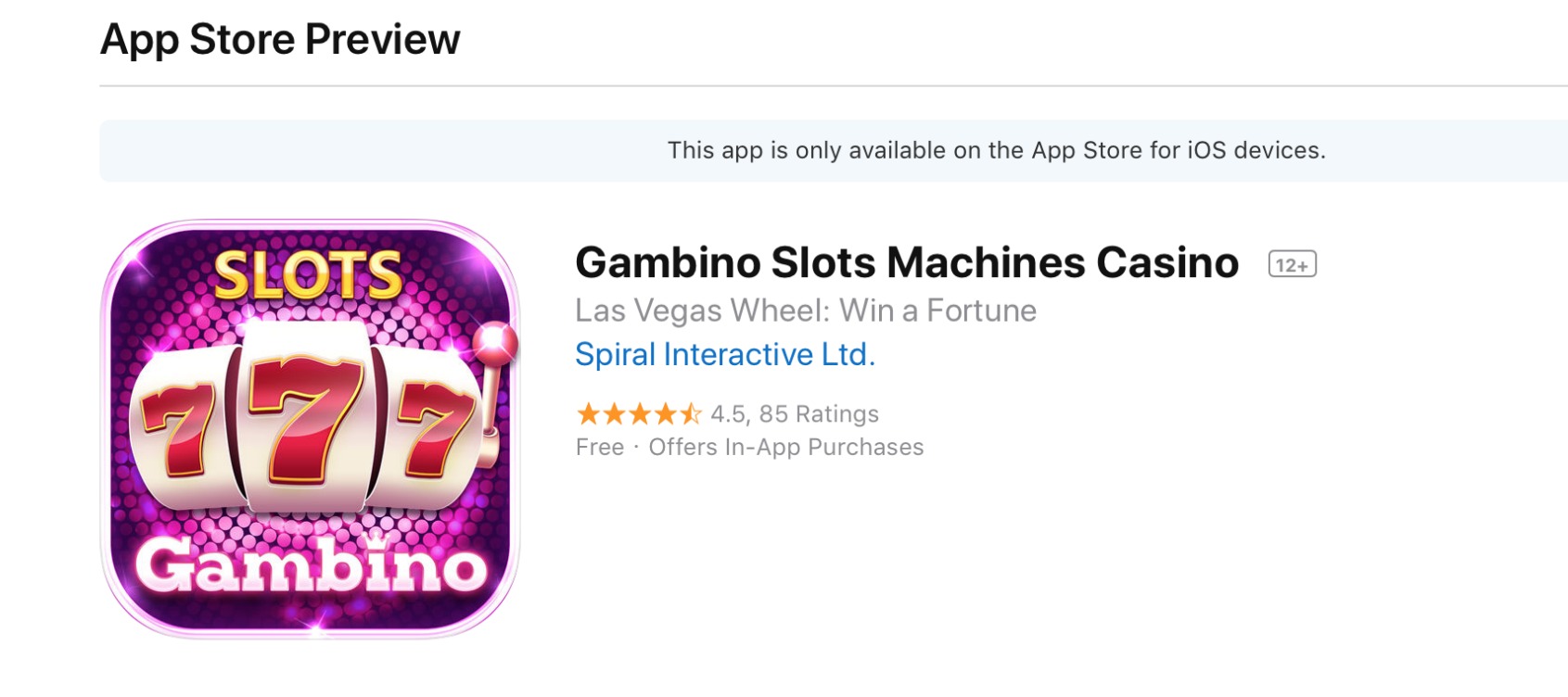This screenshot has width=1568, height=697.
Task: Click the half-filled fifth rating star
Action: pyautogui.click(x=690, y=413)
